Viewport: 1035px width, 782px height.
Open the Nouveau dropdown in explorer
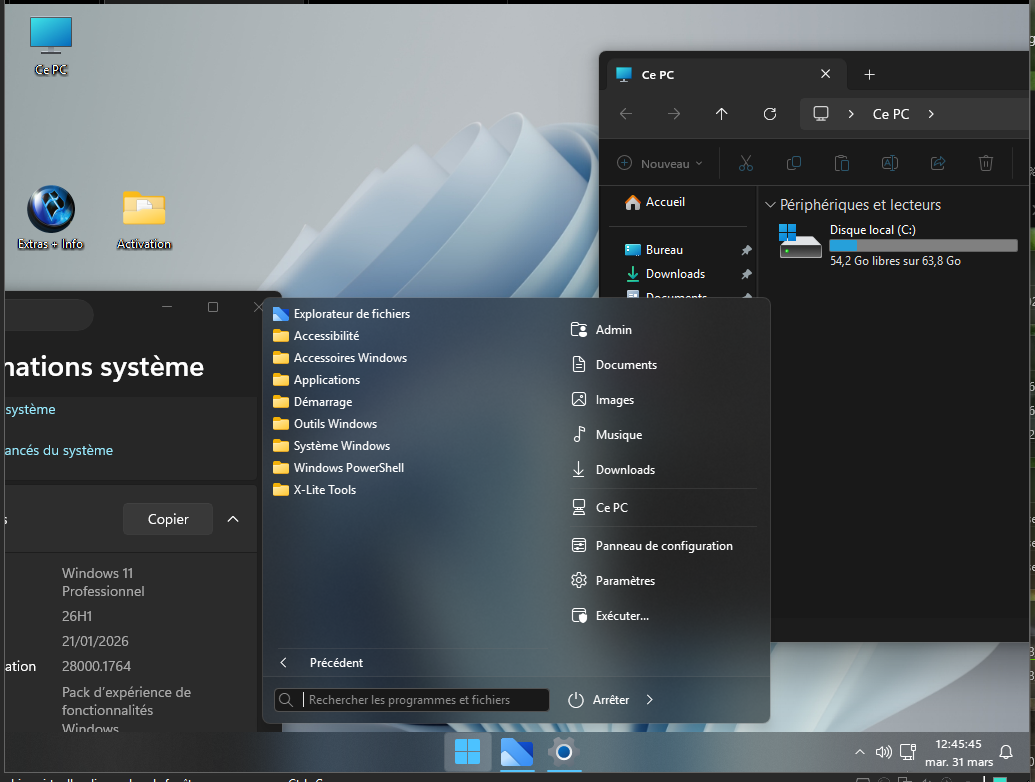660,163
